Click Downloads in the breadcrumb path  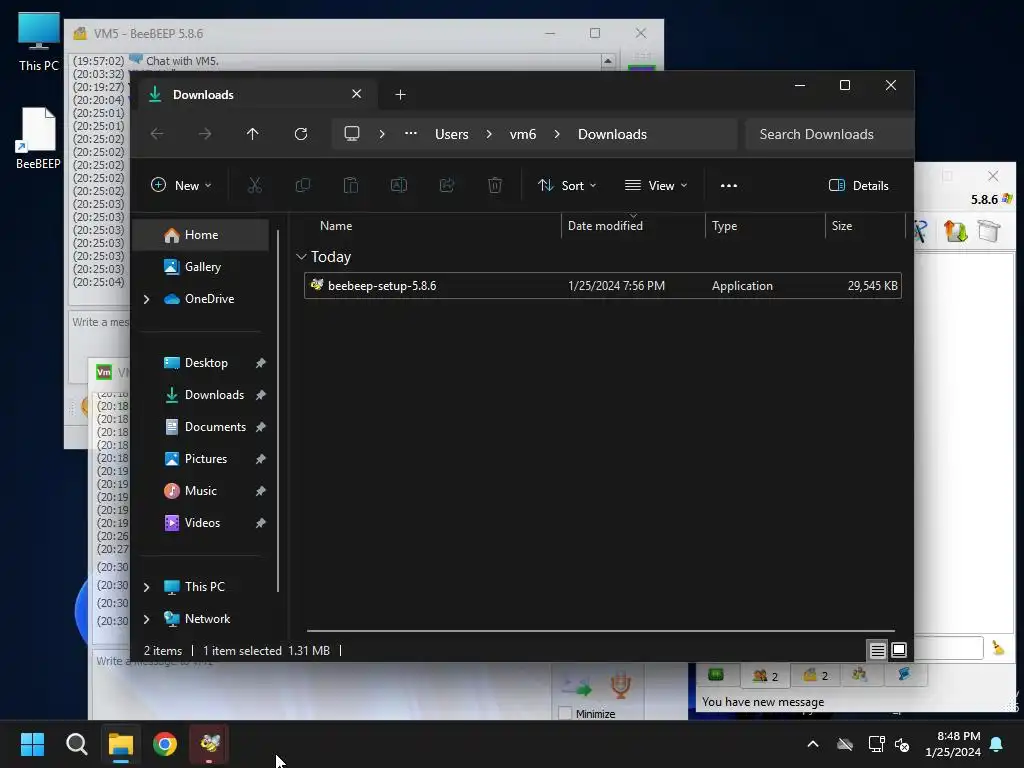coord(613,134)
